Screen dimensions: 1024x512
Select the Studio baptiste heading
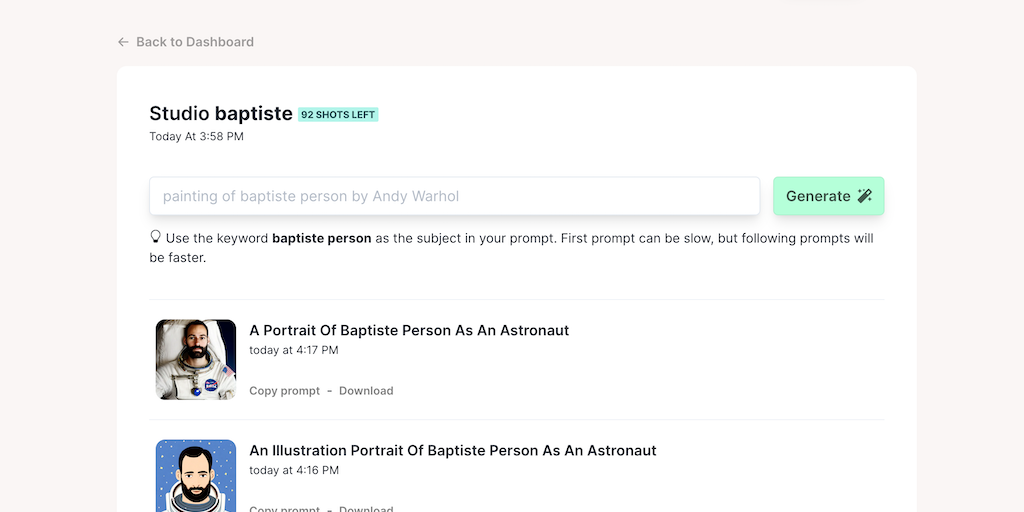click(220, 114)
